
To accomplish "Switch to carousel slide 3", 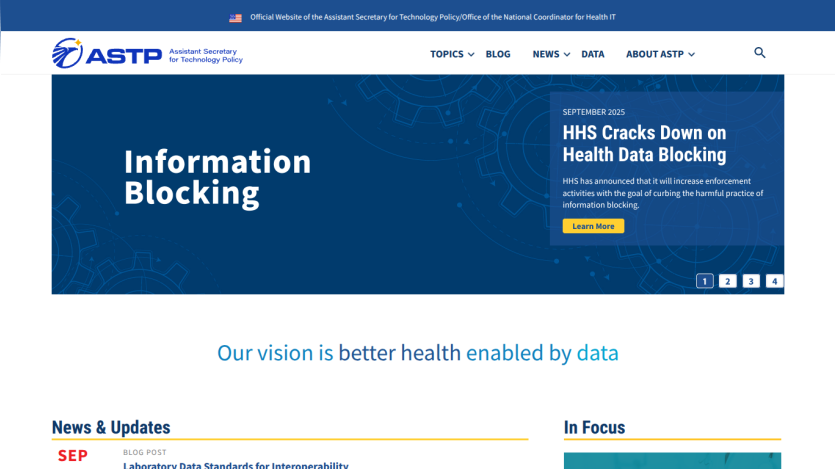I will coord(751,281).
